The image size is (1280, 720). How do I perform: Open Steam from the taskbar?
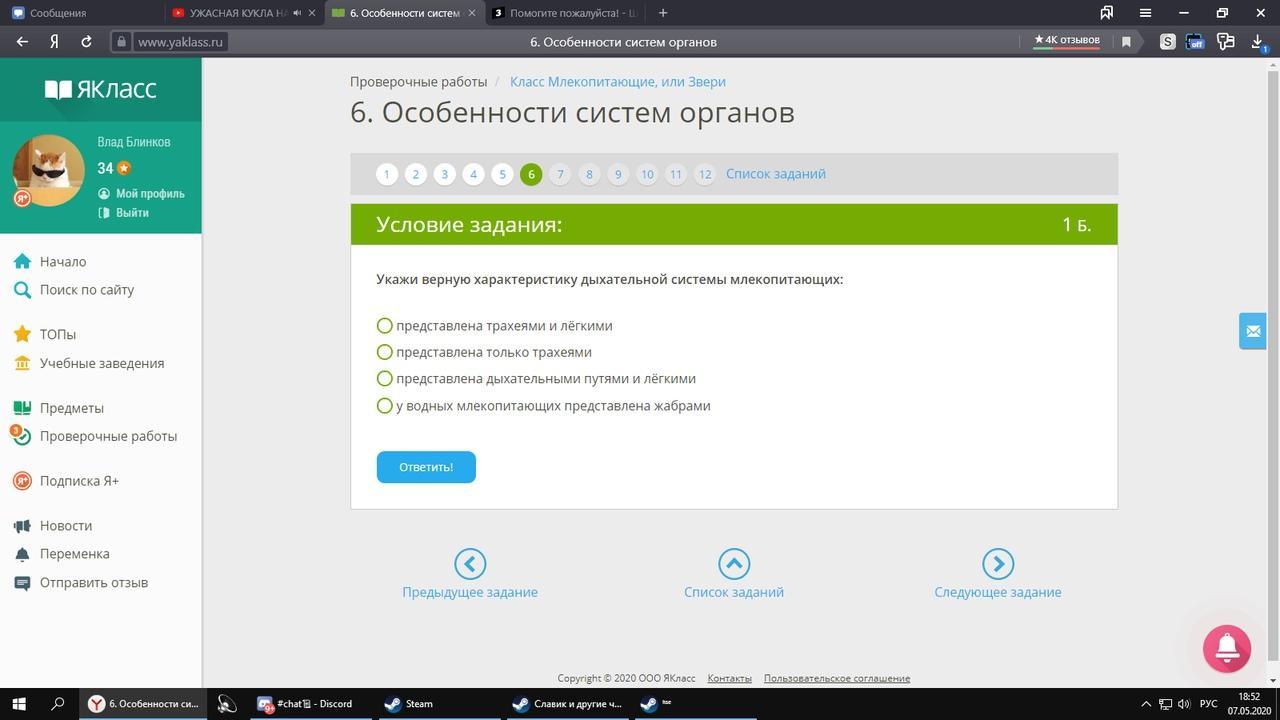click(x=409, y=703)
